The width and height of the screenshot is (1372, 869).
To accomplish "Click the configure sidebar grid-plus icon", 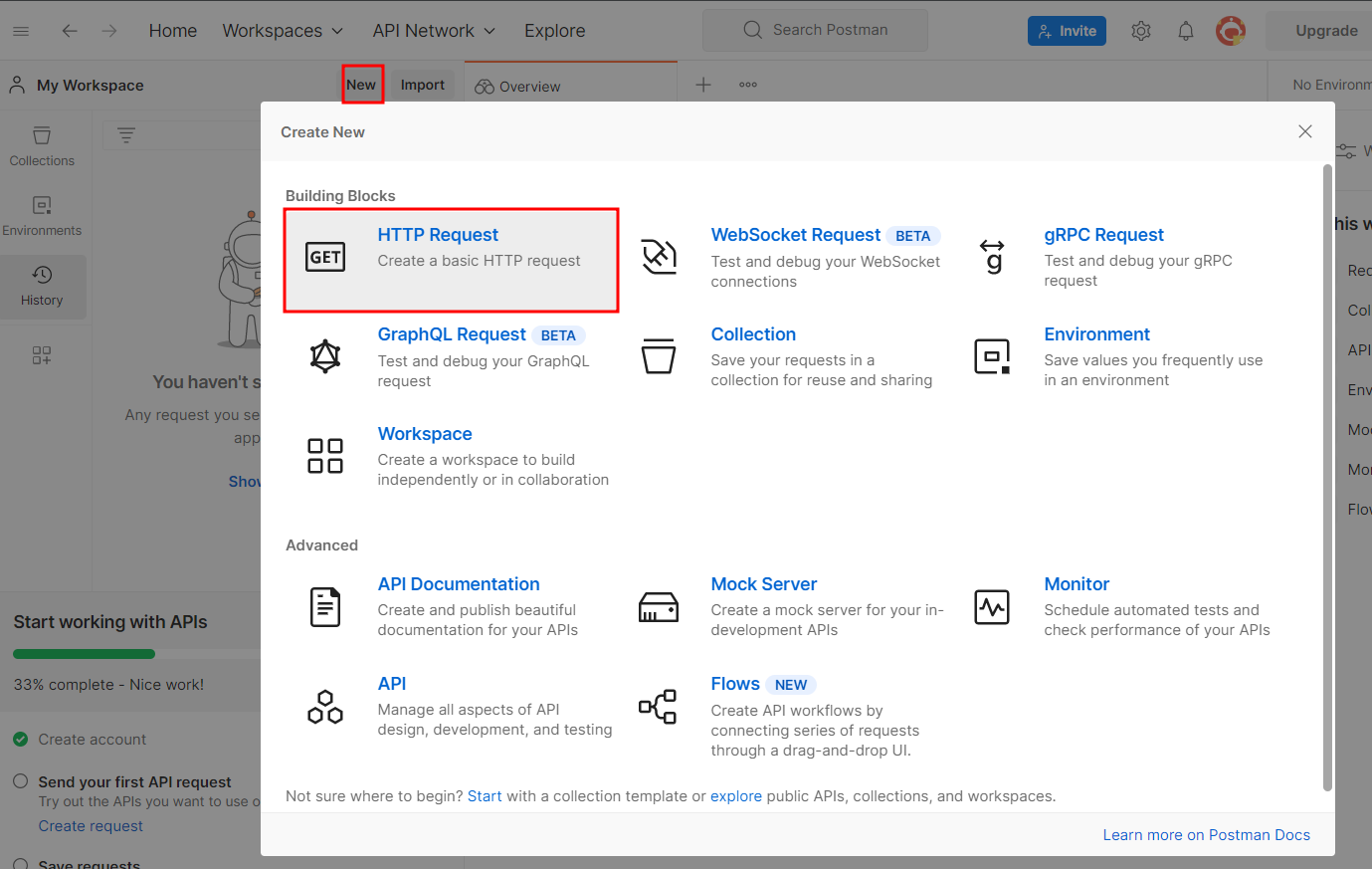I will click(42, 355).
